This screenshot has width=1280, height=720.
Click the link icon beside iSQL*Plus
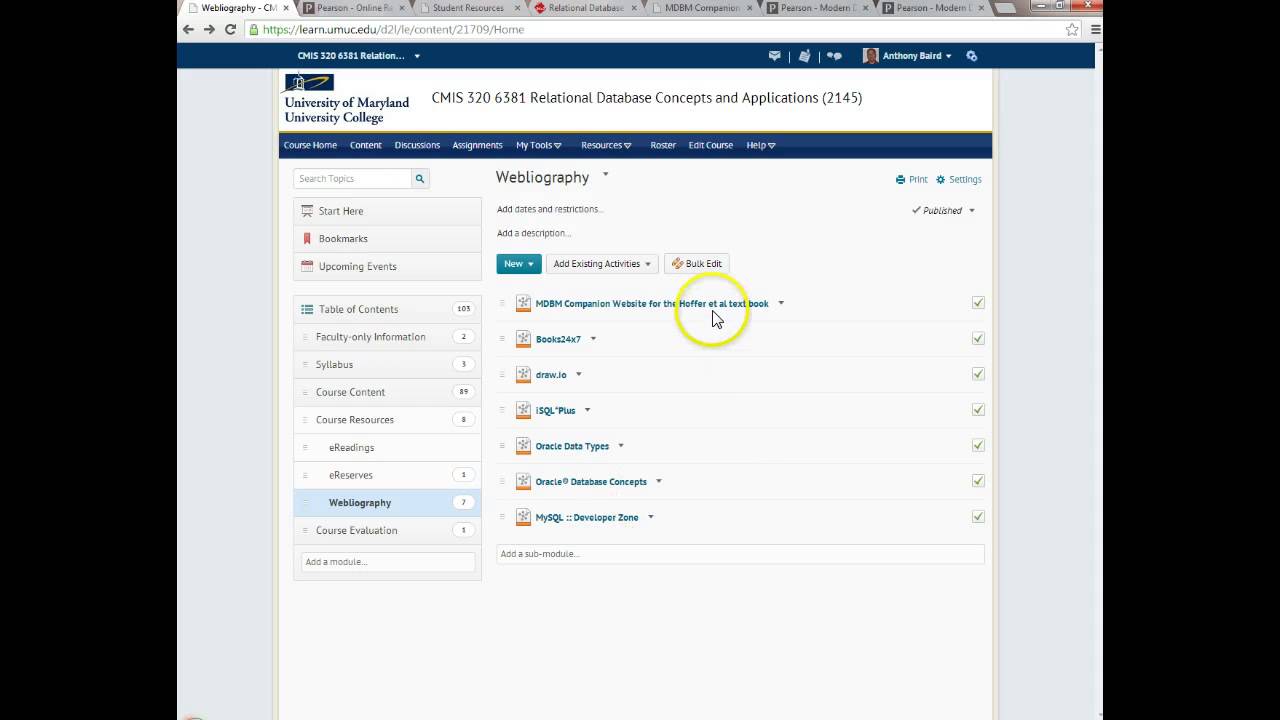click(523, 410)
